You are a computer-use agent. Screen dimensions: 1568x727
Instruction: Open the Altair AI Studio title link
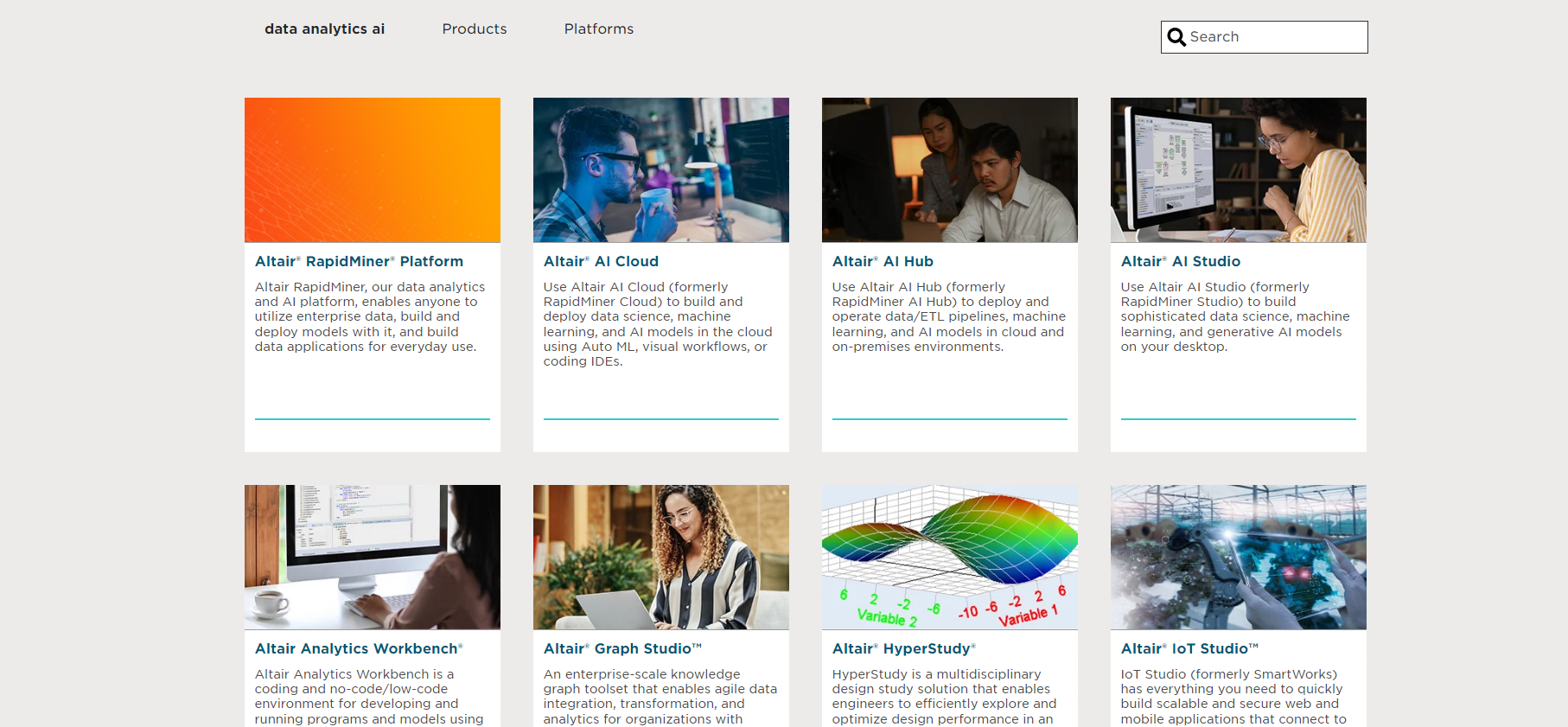click(x=1180, y=261)
